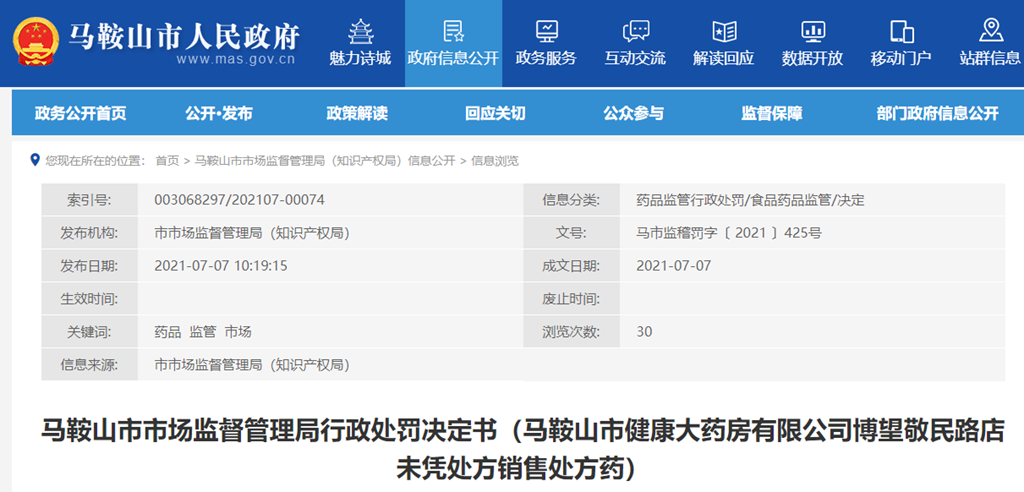This screenshot has height=492, width=1024.
Task: Select 成文日期 value 2021-07-07
Action: [x=673, y=266]
